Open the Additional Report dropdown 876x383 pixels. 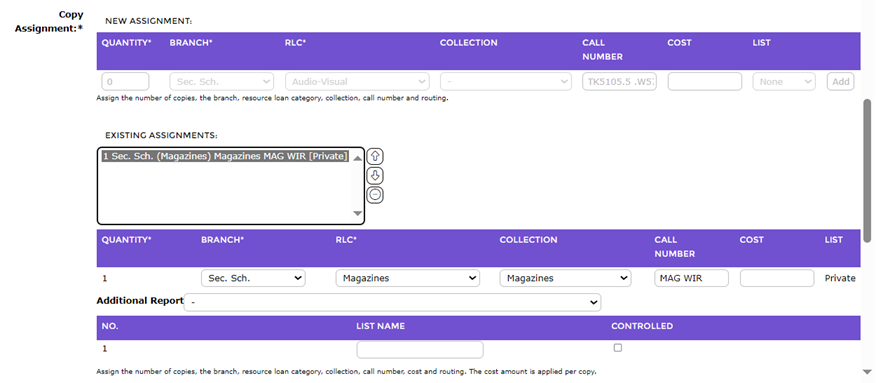[392, 302]
